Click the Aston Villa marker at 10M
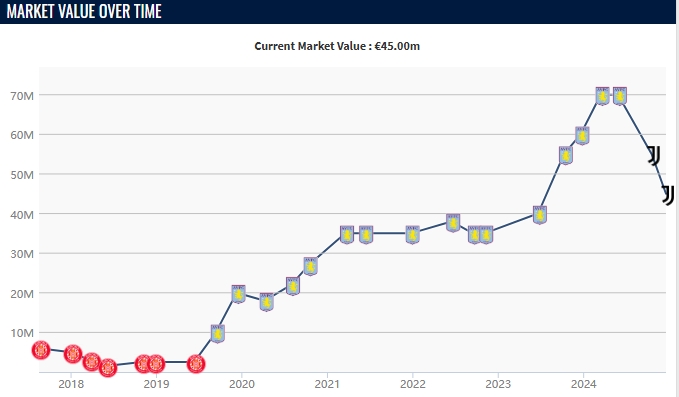This screenshot has width=679, height=397. tap(218, 333)
